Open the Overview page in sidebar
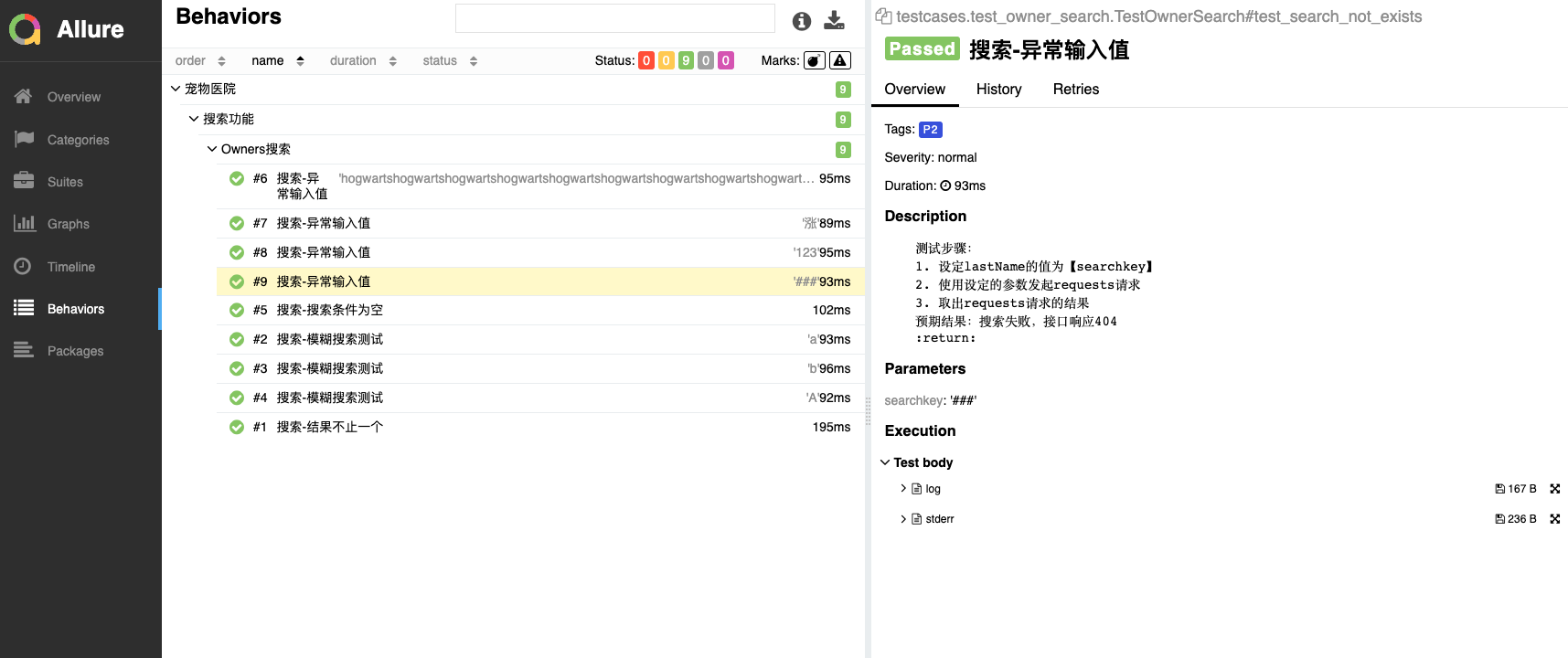The image size is (1568, 658). (x=73, y=97)
